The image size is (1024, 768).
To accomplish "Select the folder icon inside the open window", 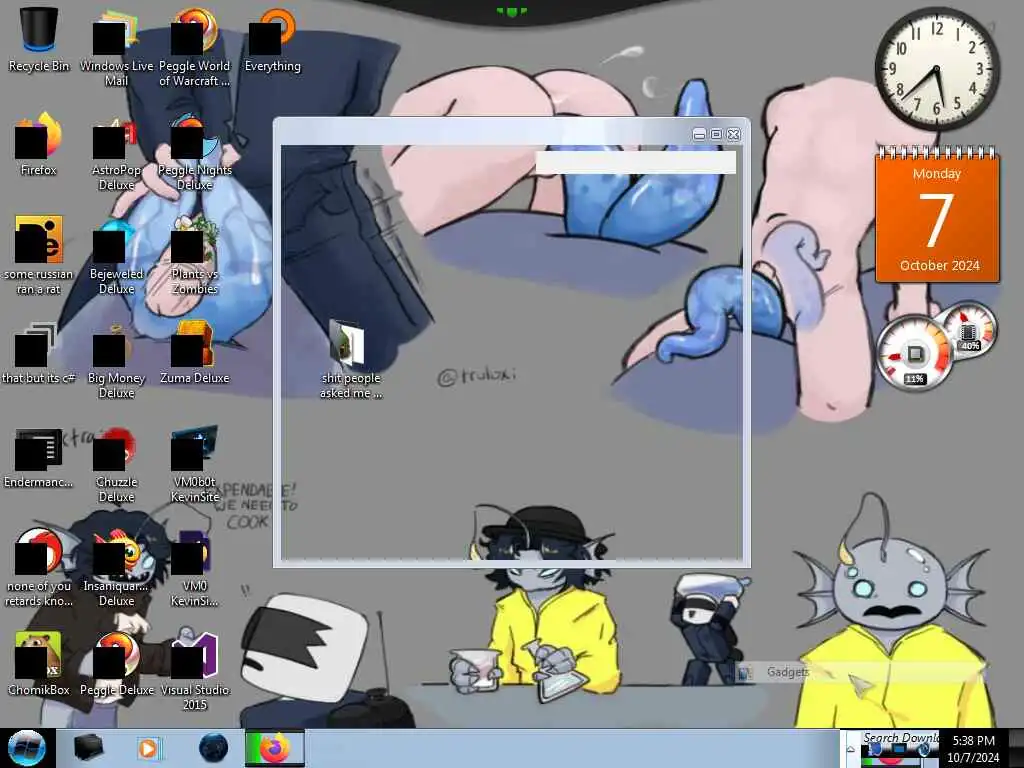I will pos(351,359).
